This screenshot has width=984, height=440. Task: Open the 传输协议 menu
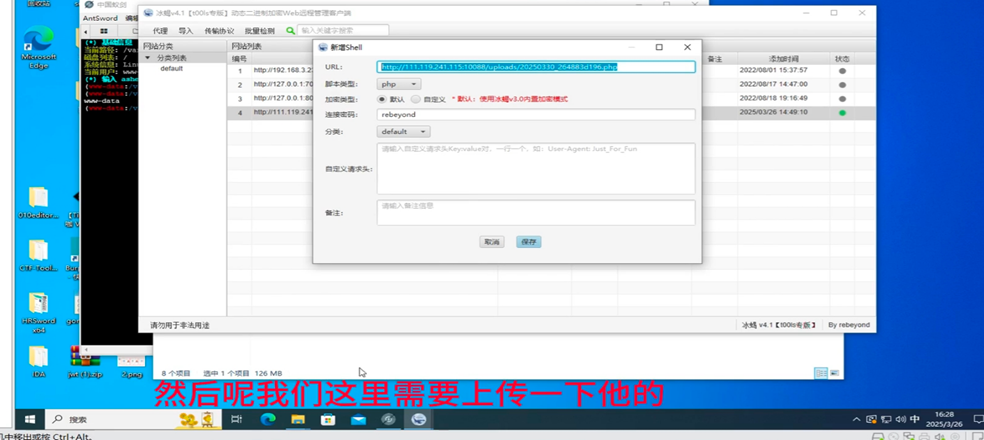(x=219, y=30)
